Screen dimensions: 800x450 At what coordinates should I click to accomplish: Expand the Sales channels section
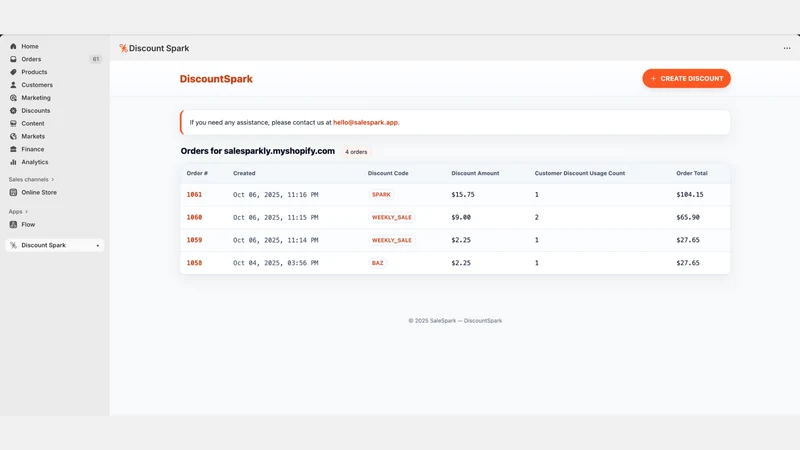[31, 180]
